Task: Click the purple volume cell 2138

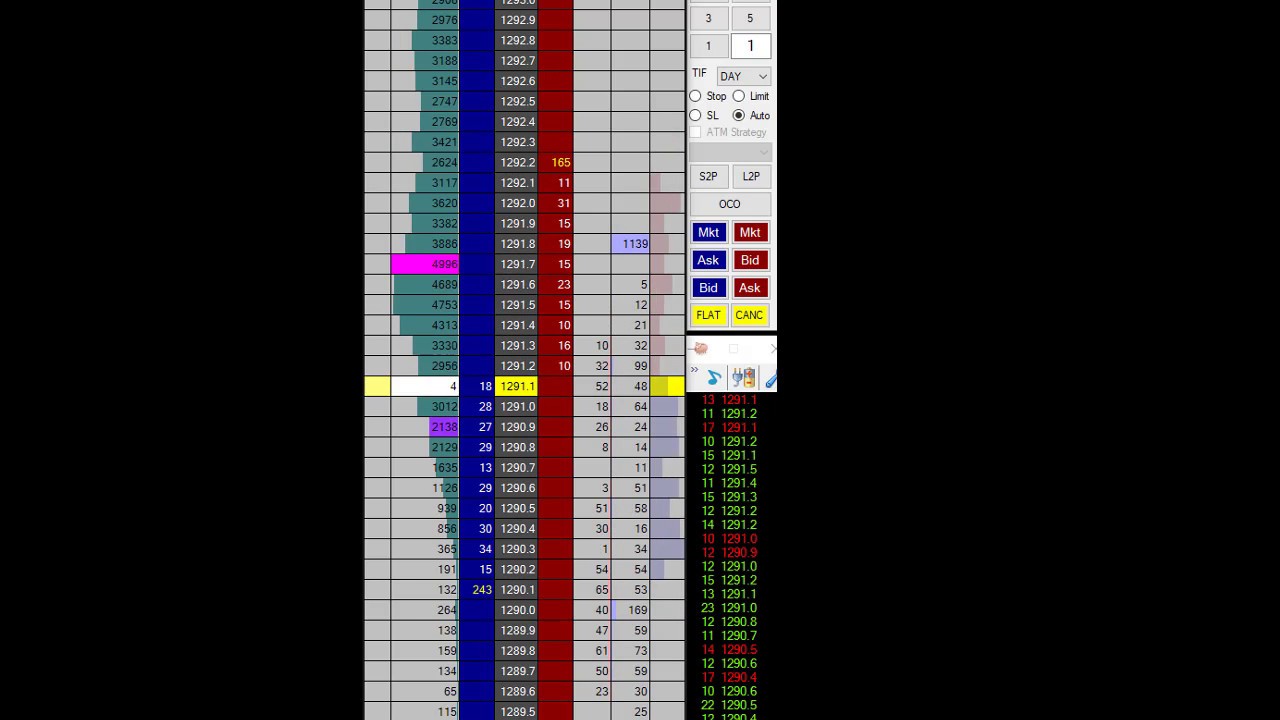Action: pos(444,427)
